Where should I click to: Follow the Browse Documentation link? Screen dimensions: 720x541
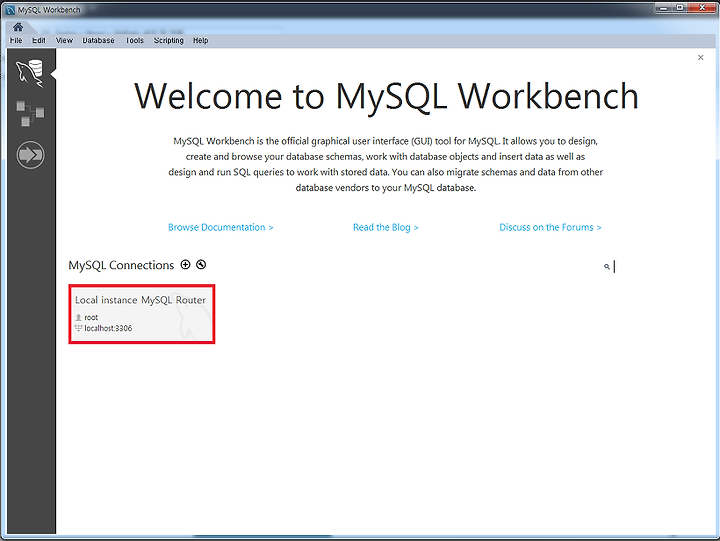[220, 227]
